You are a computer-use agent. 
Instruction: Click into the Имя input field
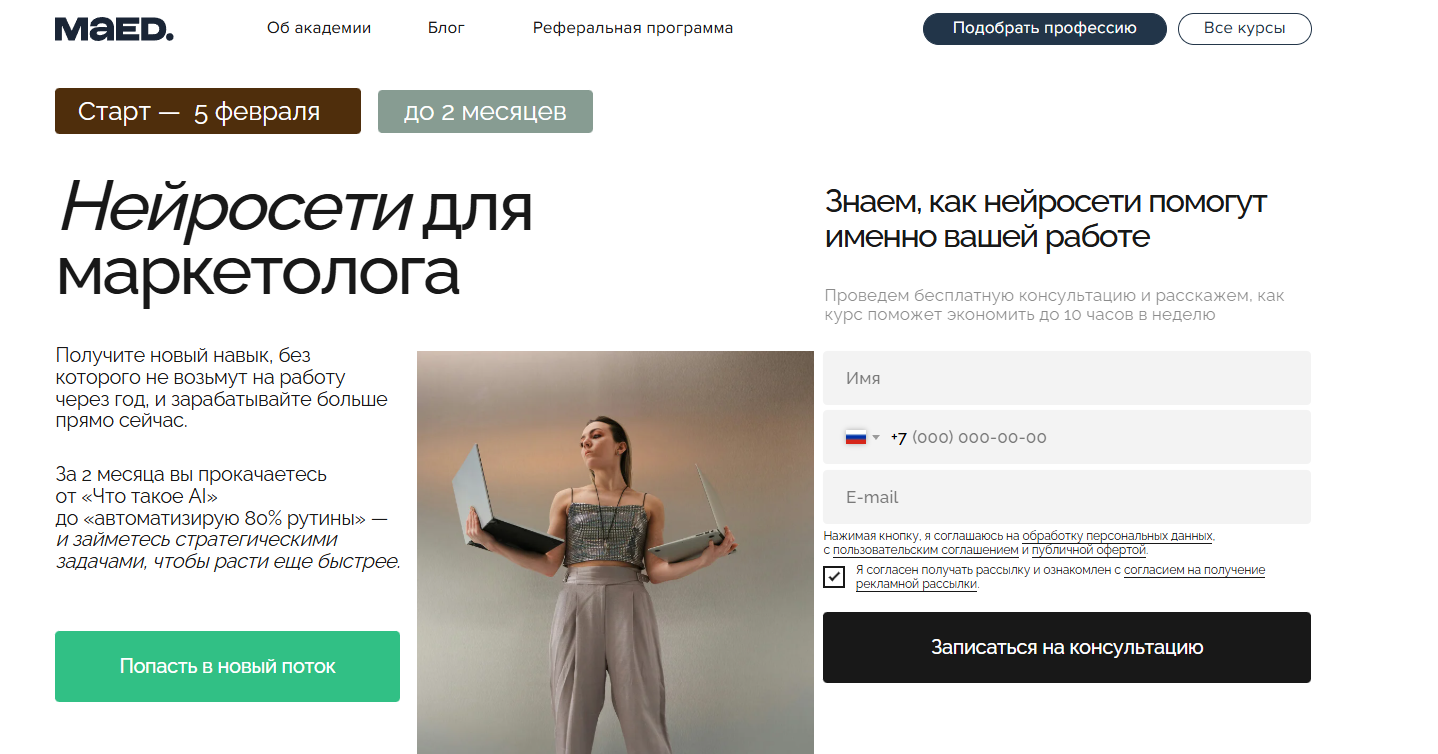[x=1066, y=378]
